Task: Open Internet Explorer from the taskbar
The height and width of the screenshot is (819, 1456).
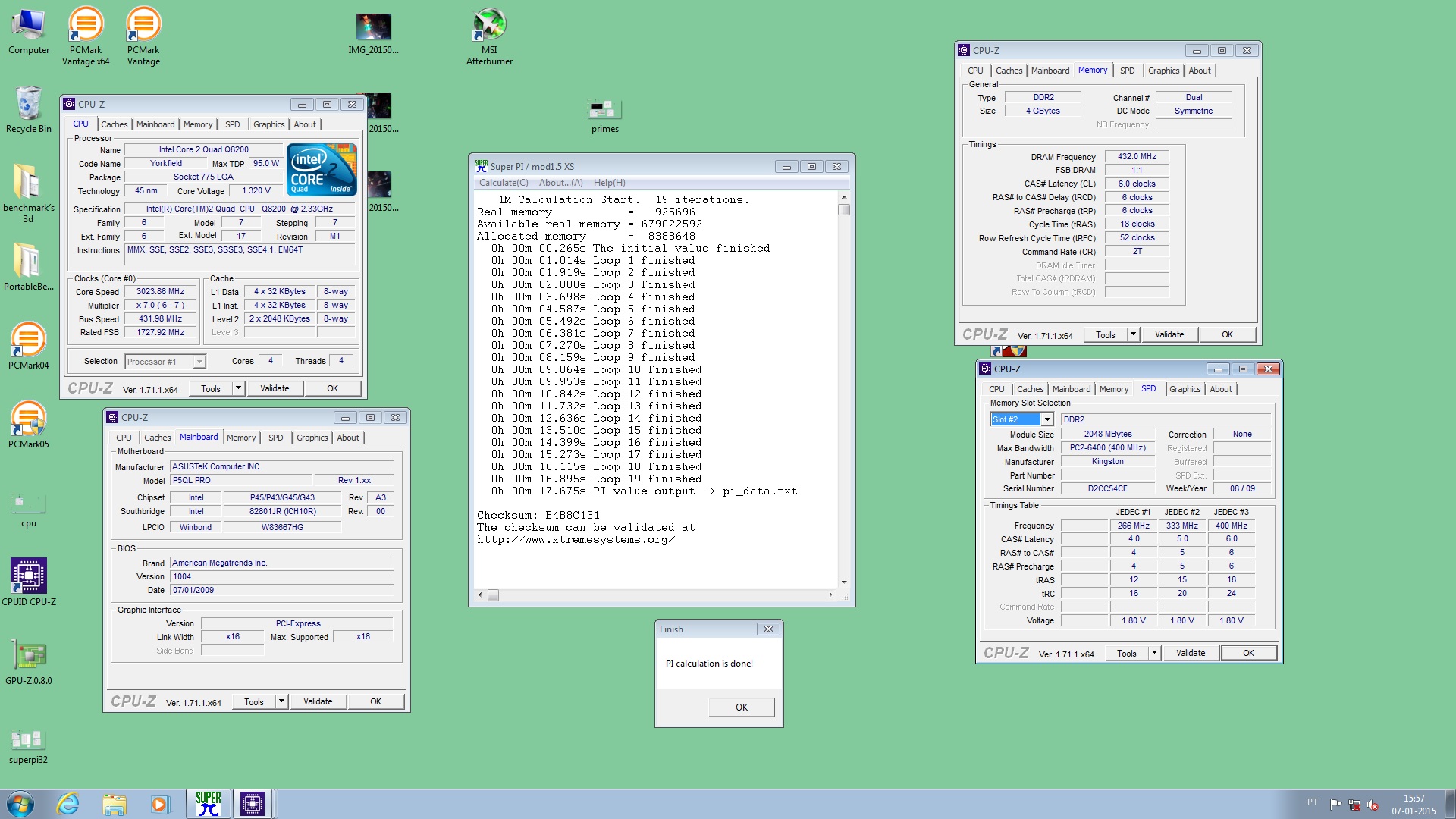Action: (68, 804)
